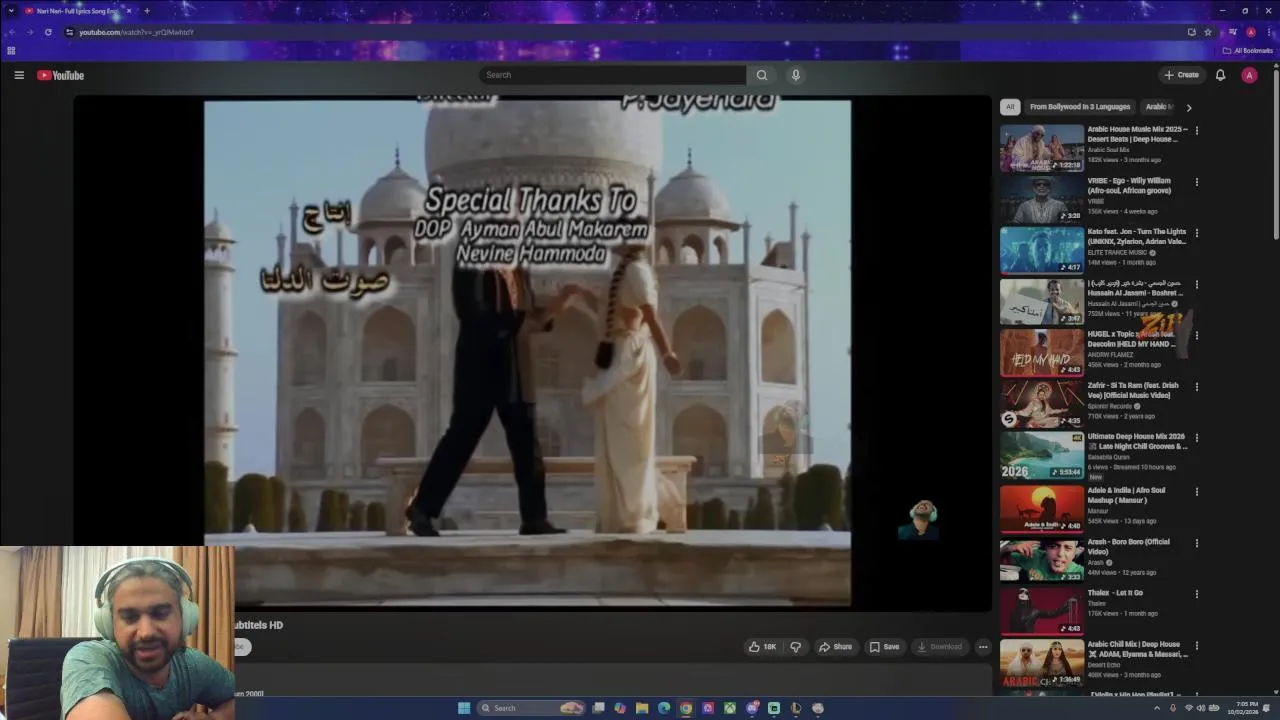The height and width of the screenshot is (720, 1280).
Task: Play Arash Boro Boro thumbnail
Action: (x=1042, y=560)
